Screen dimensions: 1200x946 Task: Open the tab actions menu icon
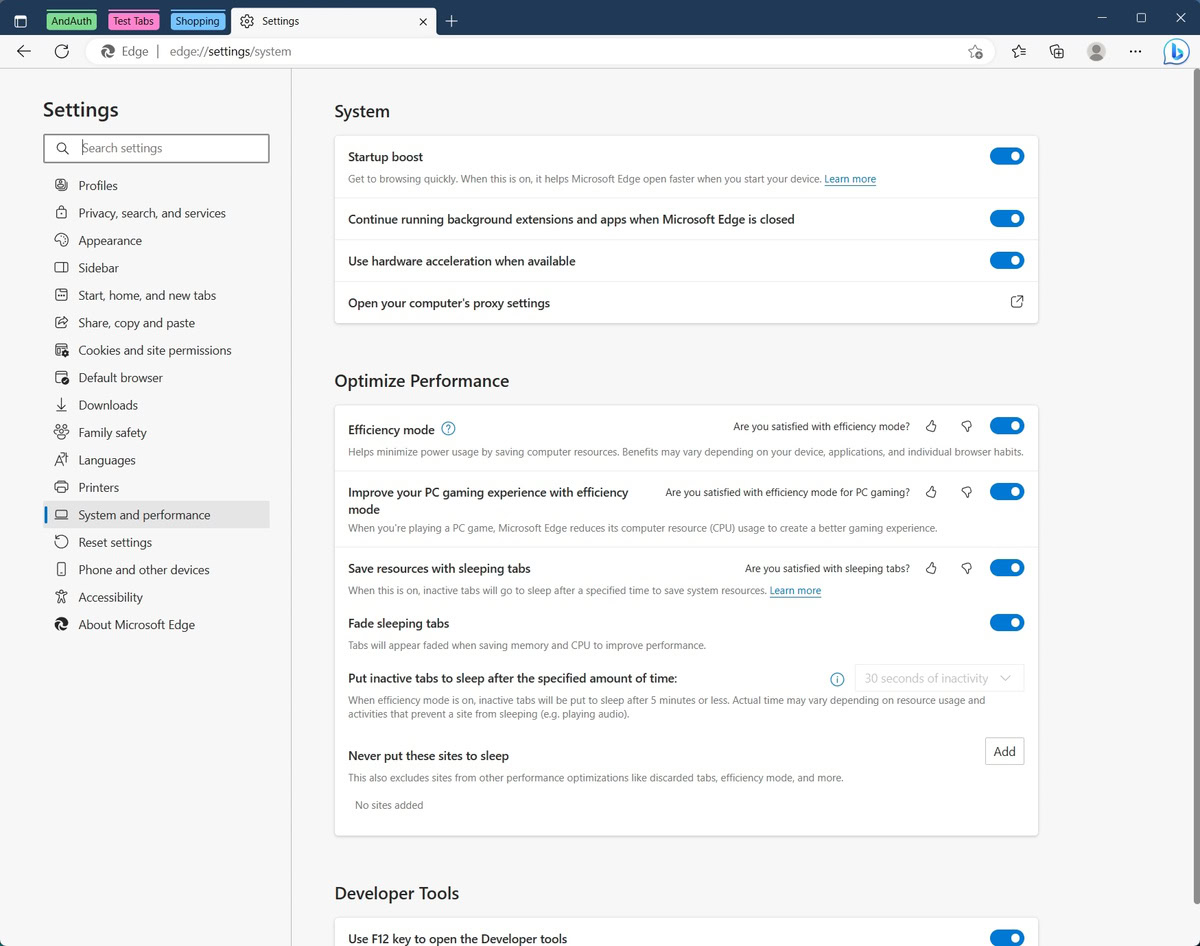20,21
